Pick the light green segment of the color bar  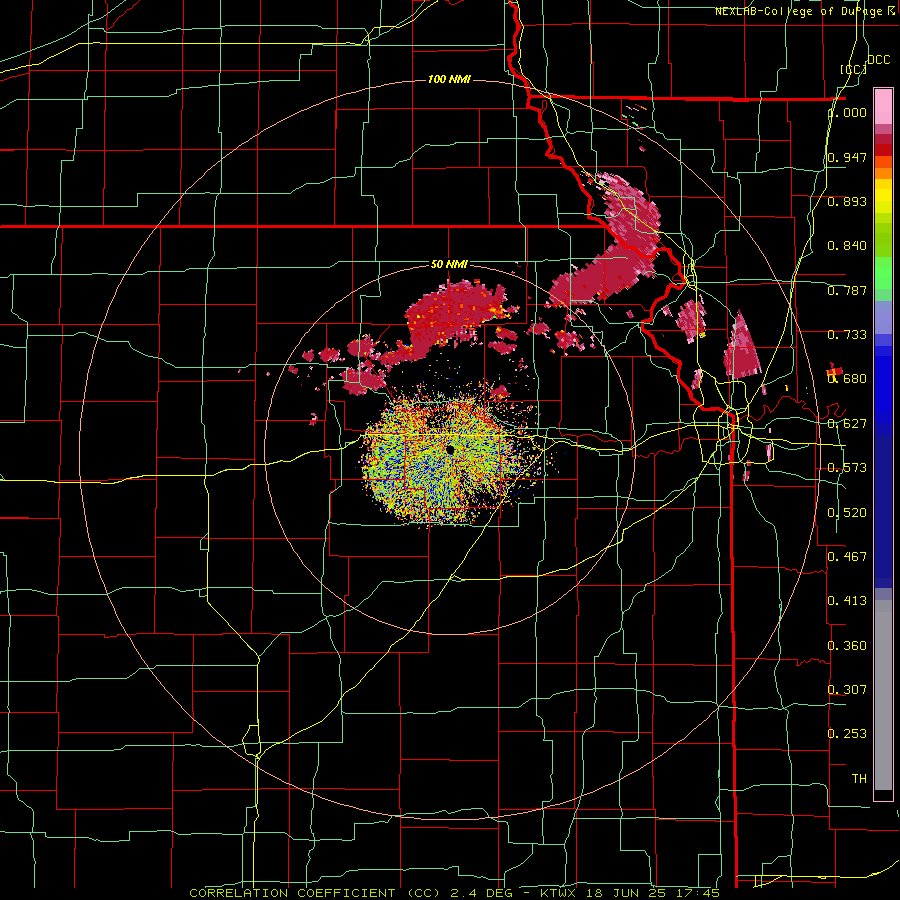[x=883, y=273]
